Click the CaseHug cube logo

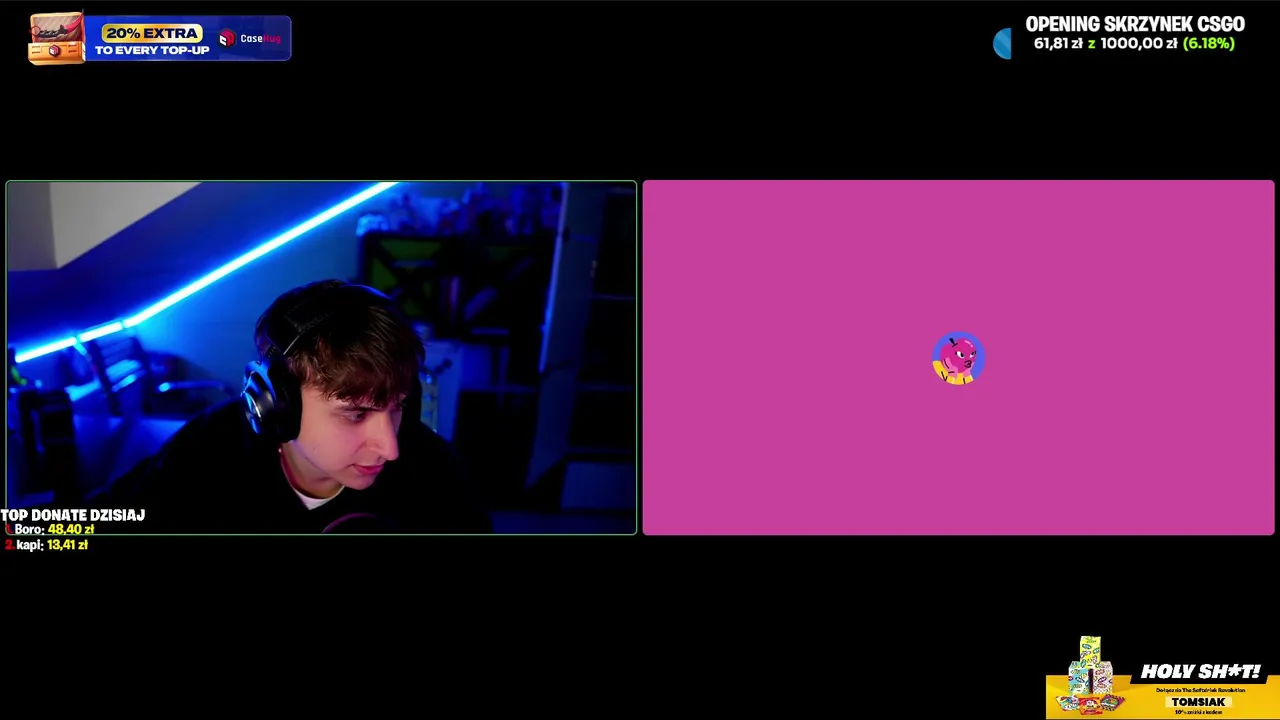click(227, 39)
